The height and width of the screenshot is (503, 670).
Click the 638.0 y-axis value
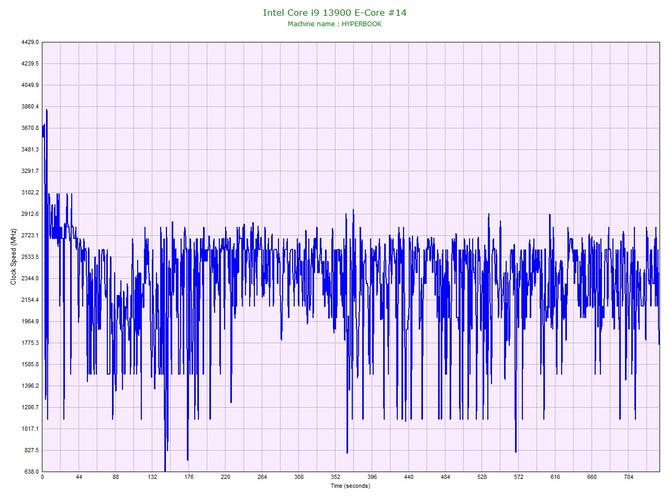point(31,471)
